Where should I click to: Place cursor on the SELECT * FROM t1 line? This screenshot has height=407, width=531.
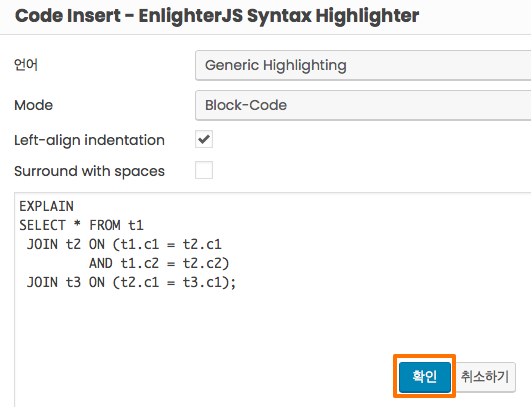(81, 225)
